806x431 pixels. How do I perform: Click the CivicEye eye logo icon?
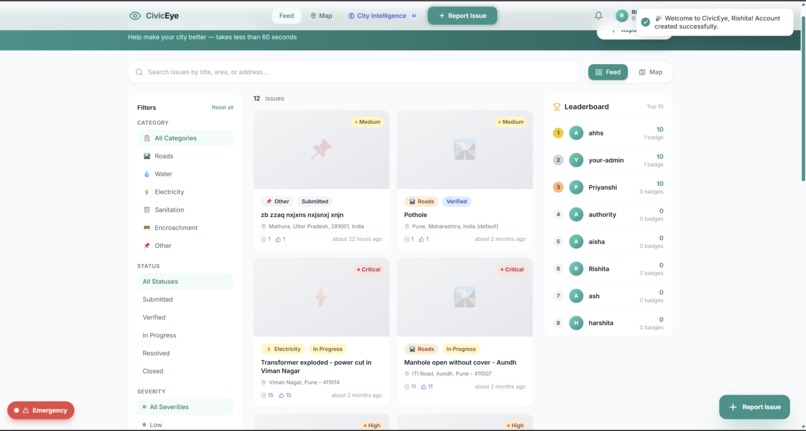(135, 16)
